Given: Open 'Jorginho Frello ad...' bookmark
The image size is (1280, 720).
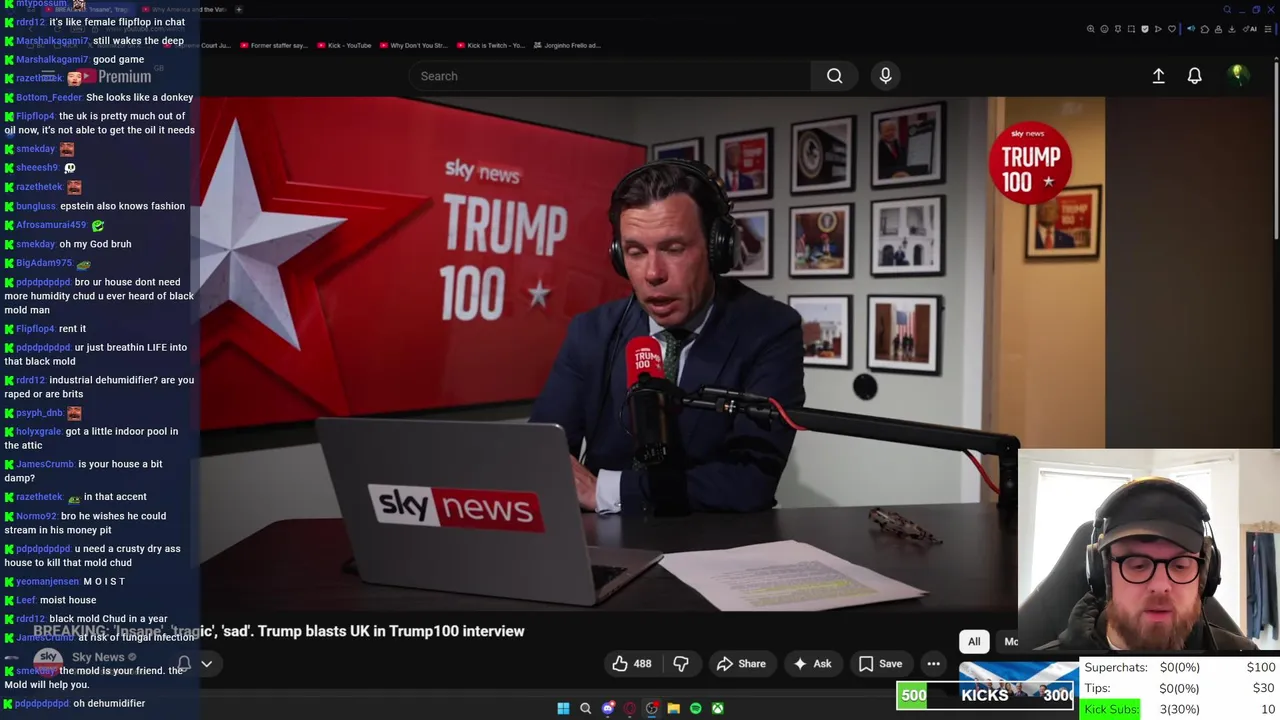Looking at the screenshot, I should click(x=567, y=45).
